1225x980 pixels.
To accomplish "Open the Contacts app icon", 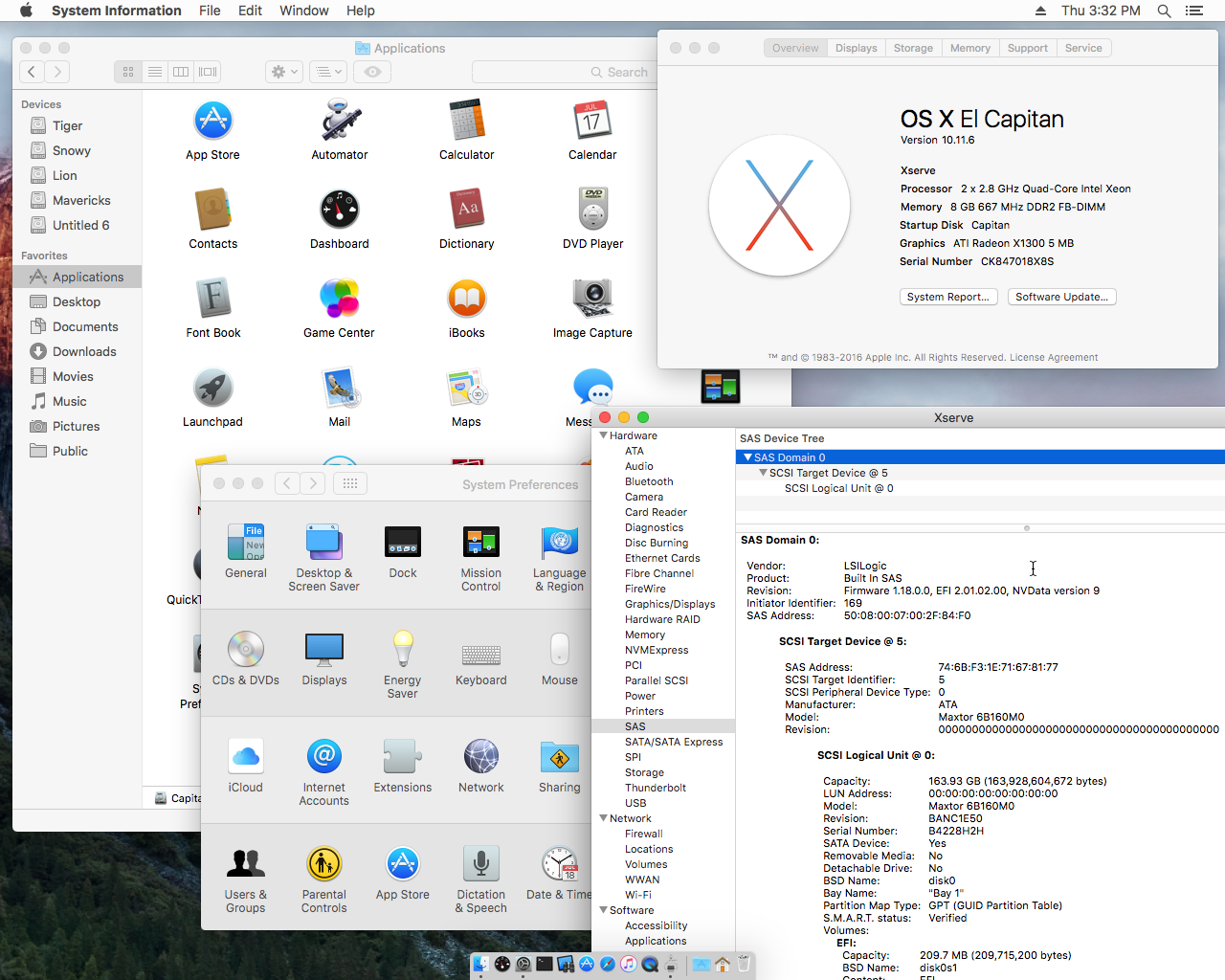I will [212, 210].
